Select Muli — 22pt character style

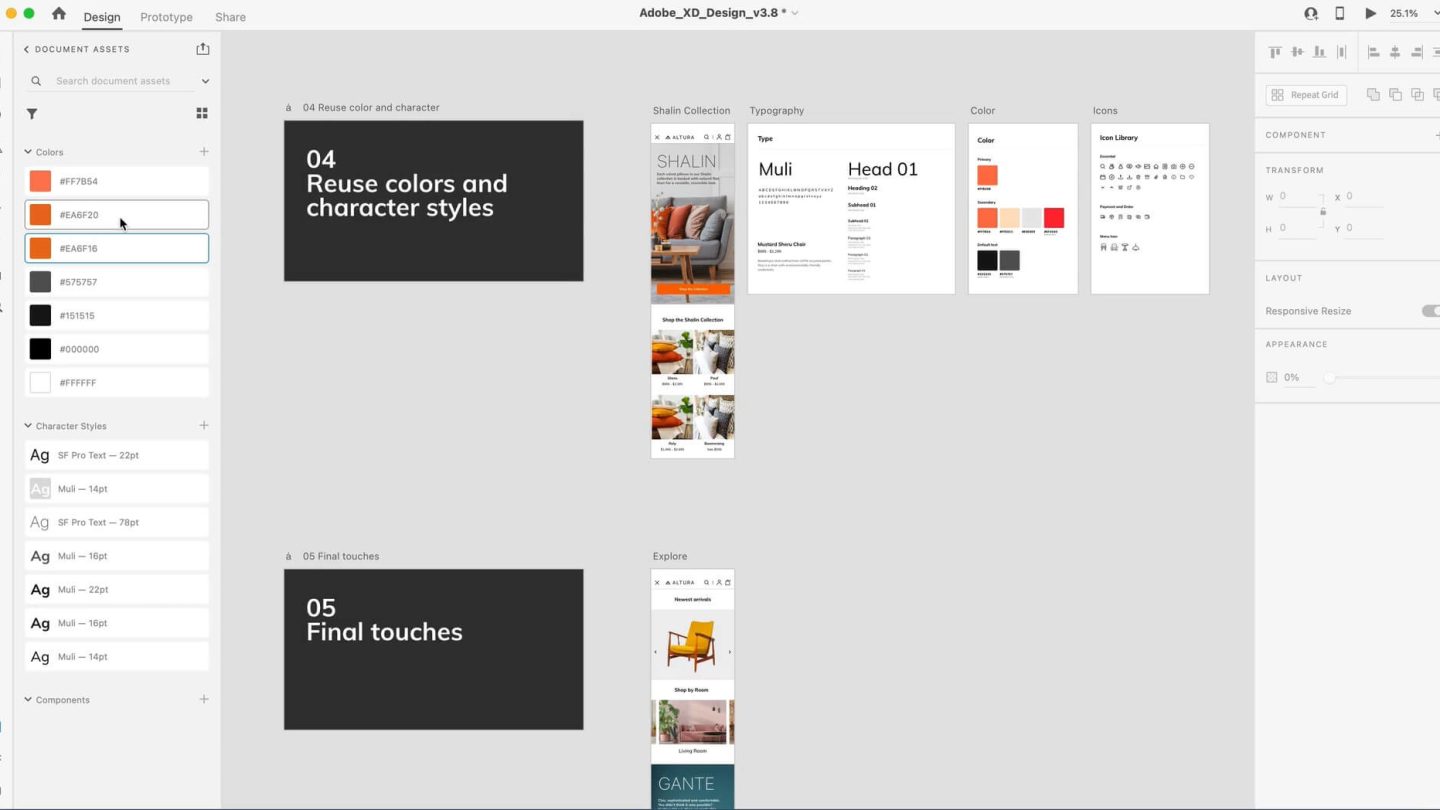tap(117, 589)
